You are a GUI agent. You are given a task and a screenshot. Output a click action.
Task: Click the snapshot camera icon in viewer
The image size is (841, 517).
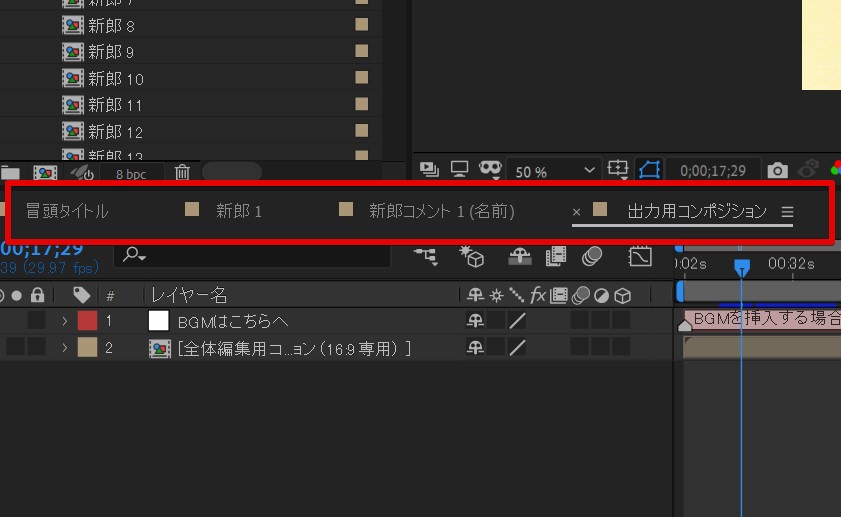pos(777,172)
